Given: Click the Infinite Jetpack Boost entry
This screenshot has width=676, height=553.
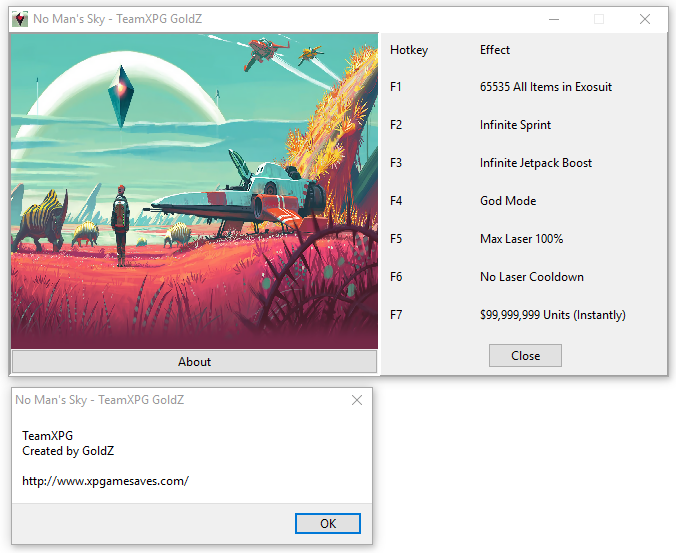Looking at the screenshot, I should [535, 163].
